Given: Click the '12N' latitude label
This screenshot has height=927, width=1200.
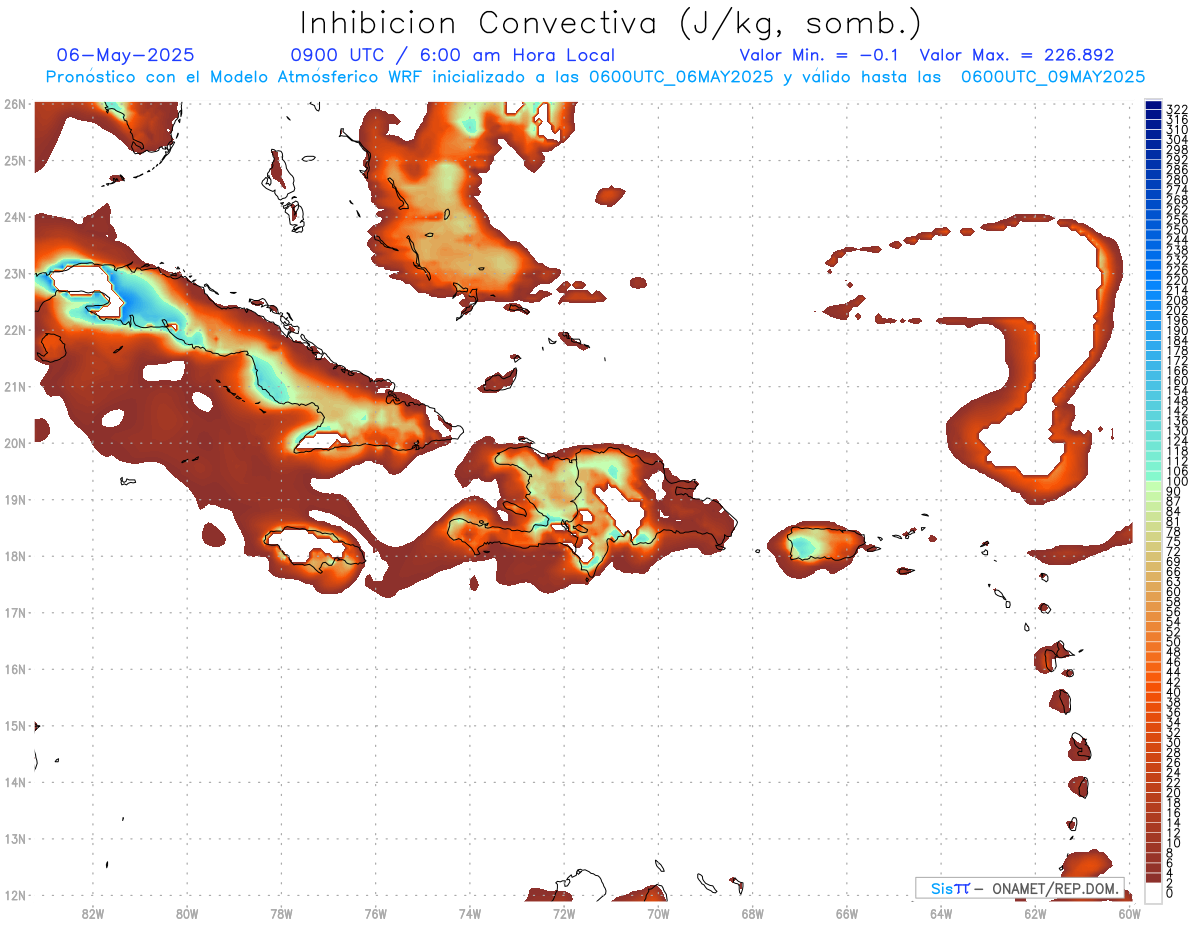Looking at the screenshot, I should click(x=14, y=895).
